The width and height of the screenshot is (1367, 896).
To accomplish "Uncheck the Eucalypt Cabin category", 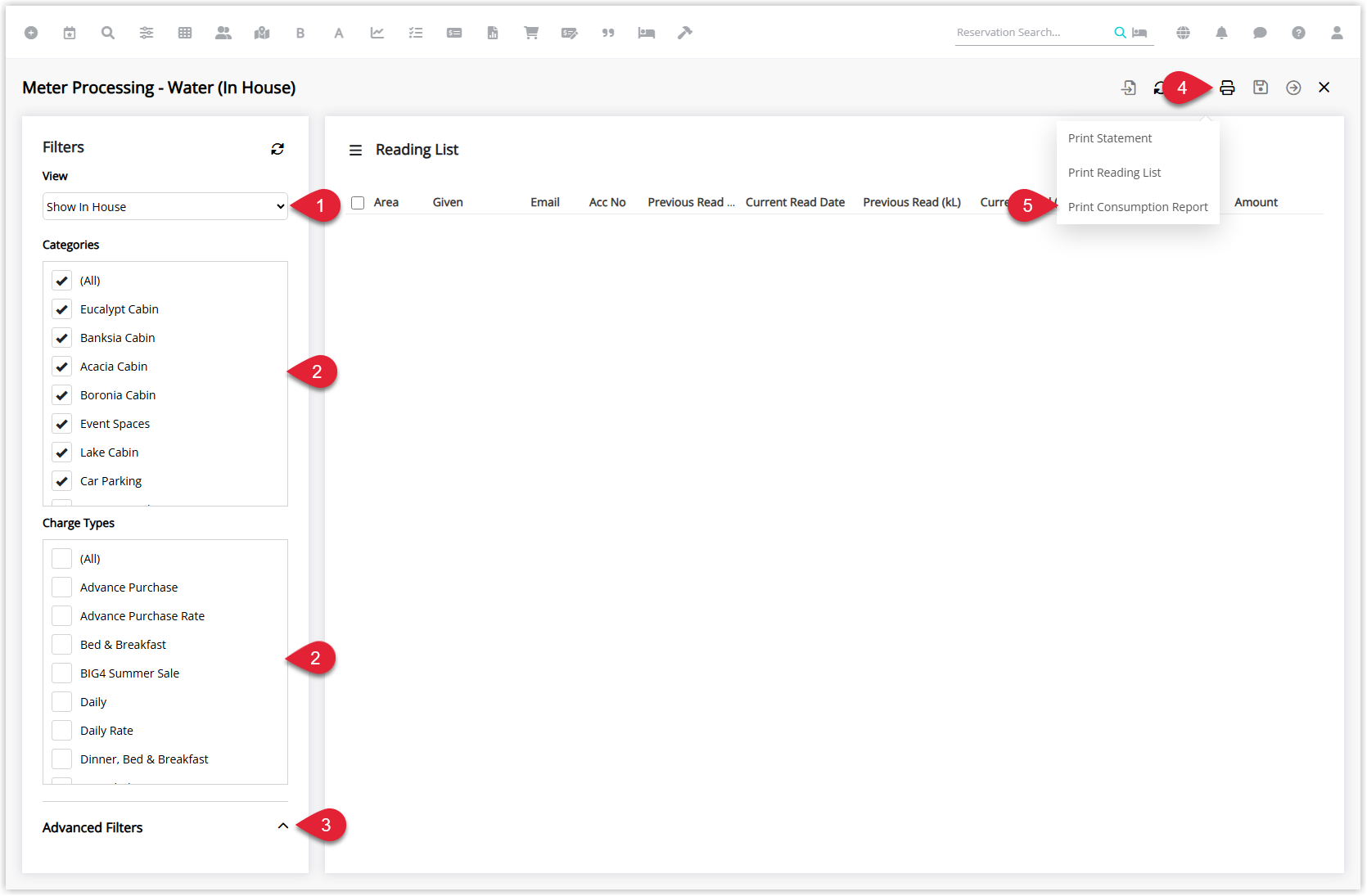I will [x=62, y=309].
